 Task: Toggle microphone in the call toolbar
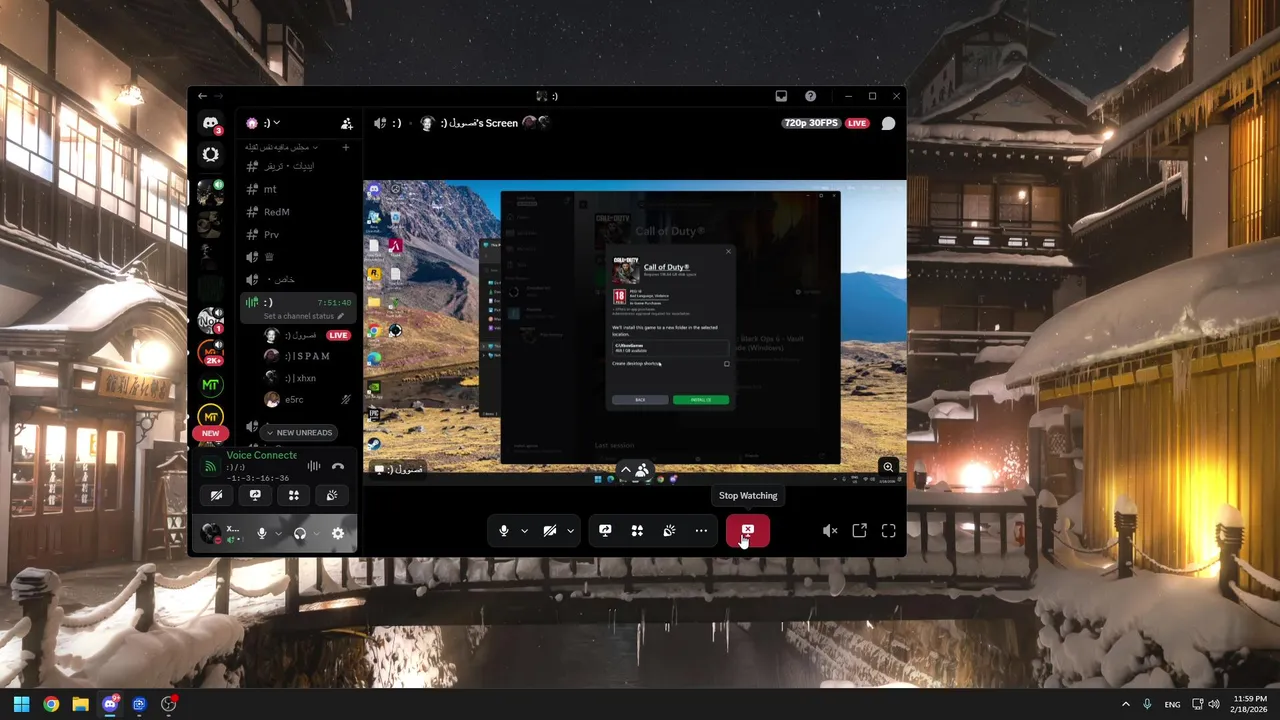tap(504, 531)
